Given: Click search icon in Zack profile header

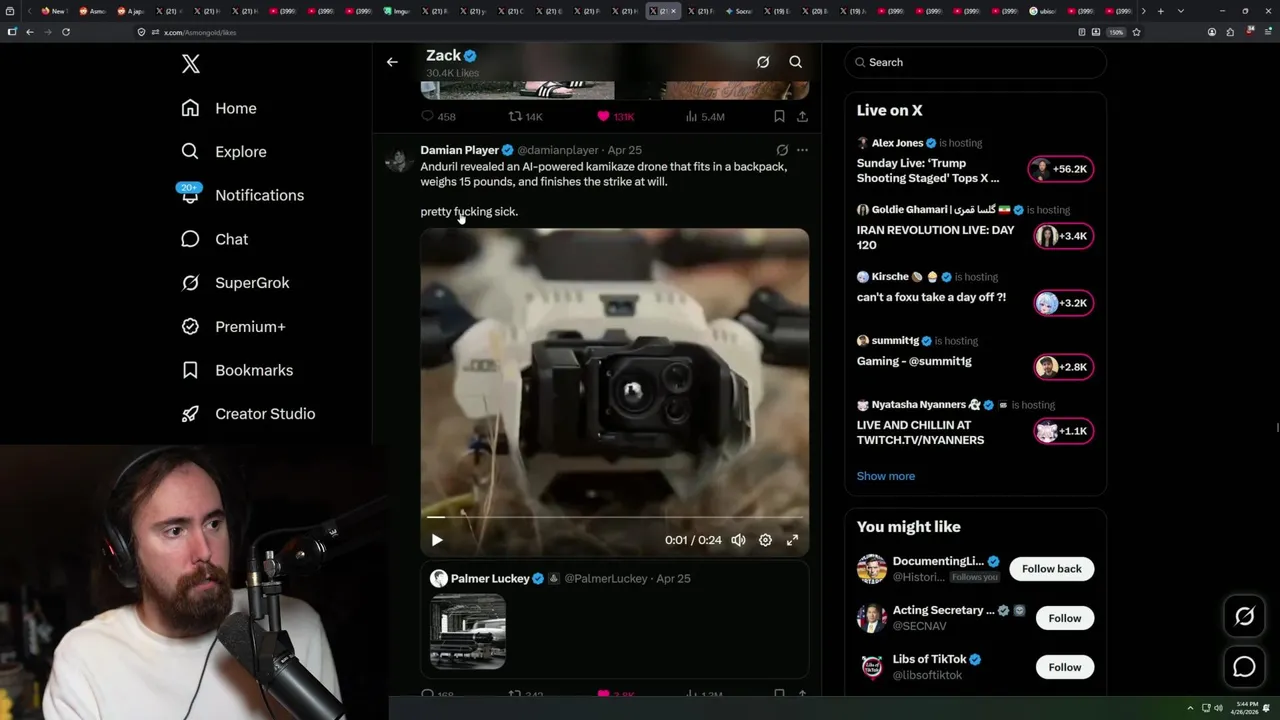Looking at the screenshot, I should 796,62.
